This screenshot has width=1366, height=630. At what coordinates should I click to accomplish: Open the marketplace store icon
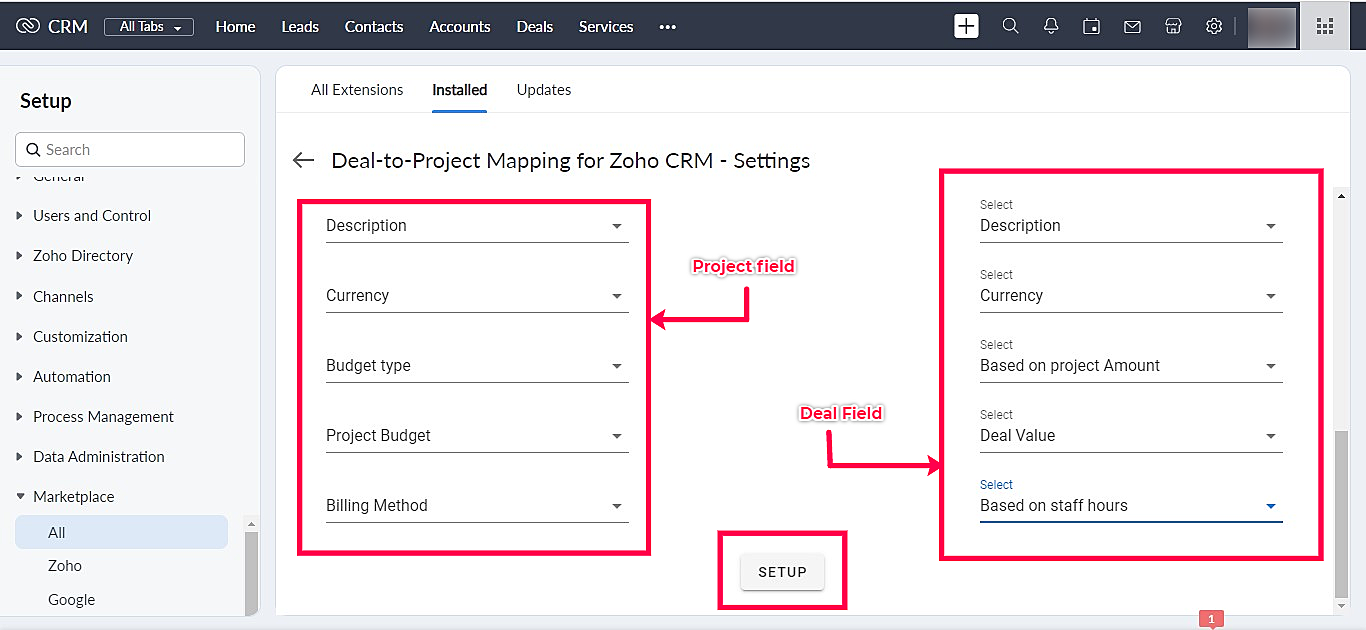[1173, 27]
